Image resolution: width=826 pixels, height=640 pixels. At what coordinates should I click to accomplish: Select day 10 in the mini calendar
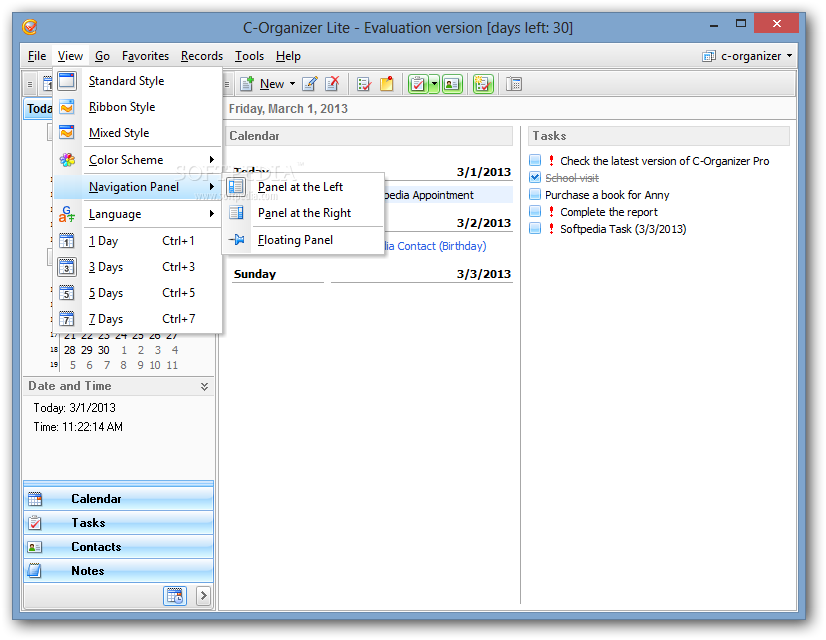155,365
